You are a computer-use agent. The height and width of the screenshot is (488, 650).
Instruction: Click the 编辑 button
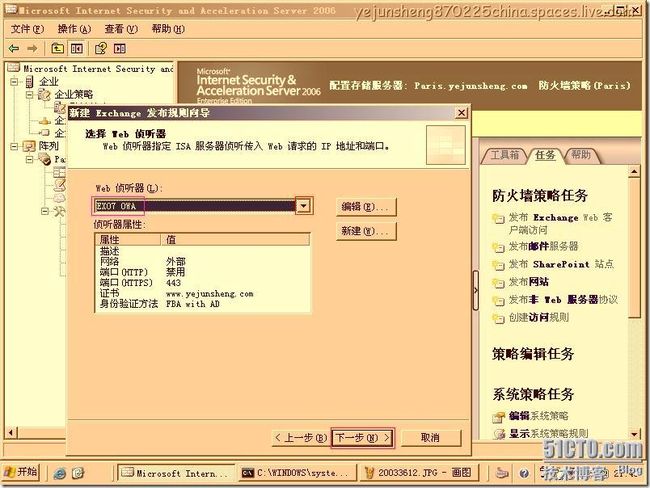tap(366, 206)
